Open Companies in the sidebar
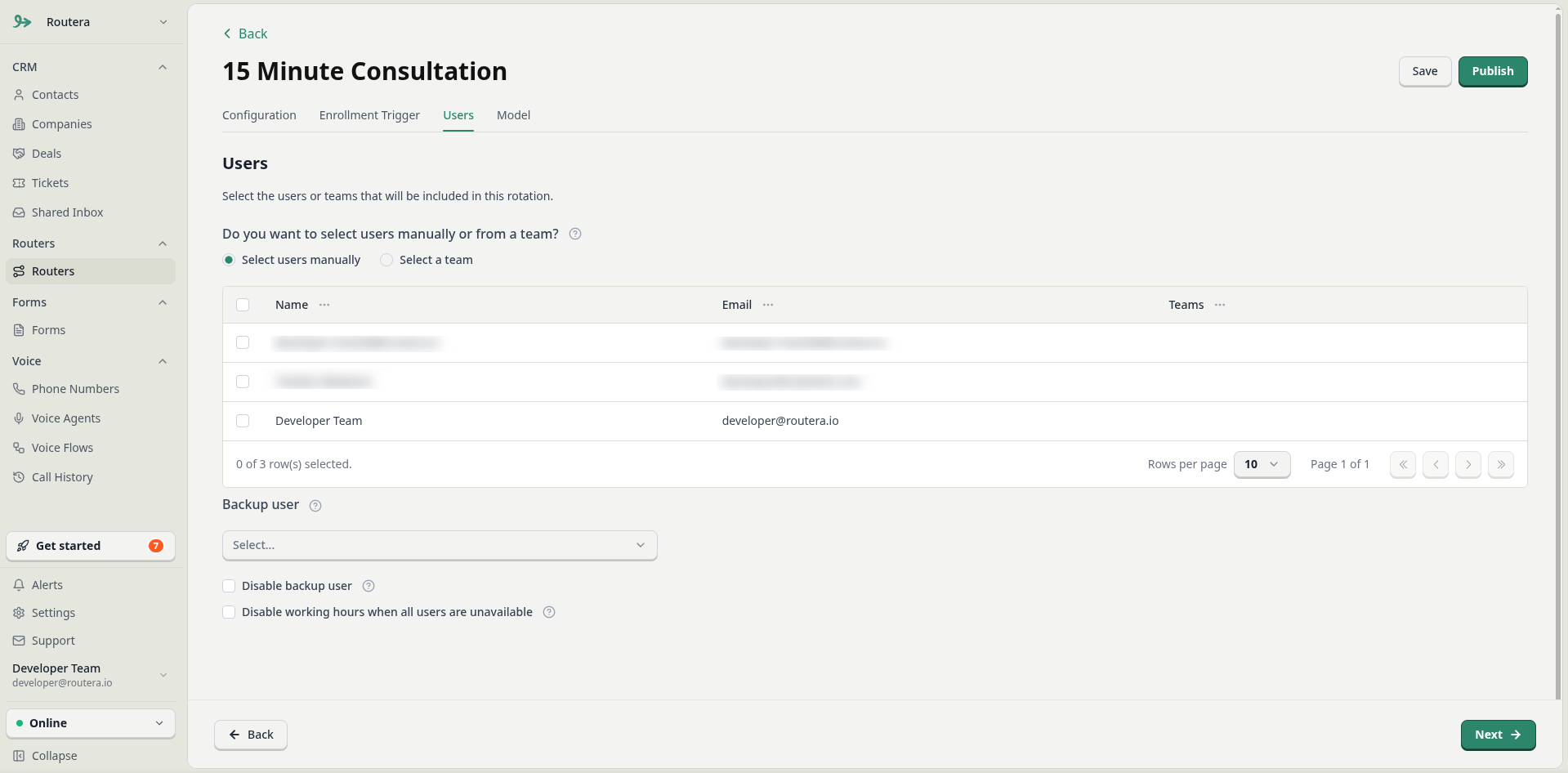This screenshot has width=1568, height=773. coord(91,124)
